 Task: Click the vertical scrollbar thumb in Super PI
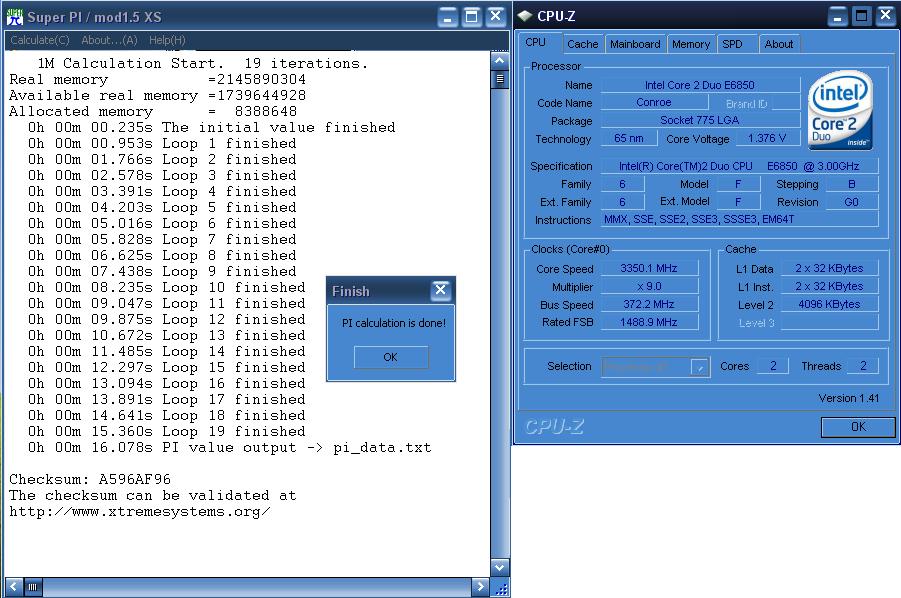pos(499,79)
